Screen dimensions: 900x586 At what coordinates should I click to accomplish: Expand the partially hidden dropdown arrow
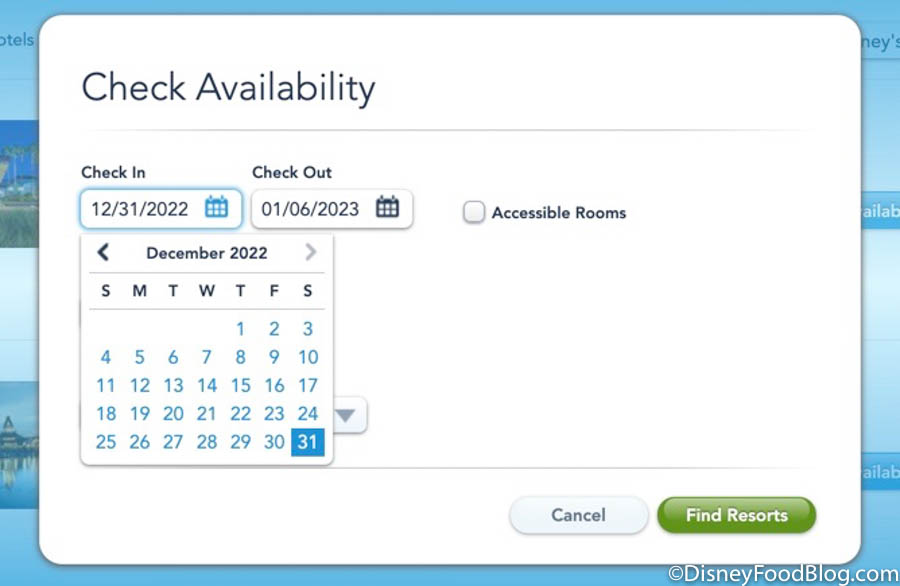point(348,415)
